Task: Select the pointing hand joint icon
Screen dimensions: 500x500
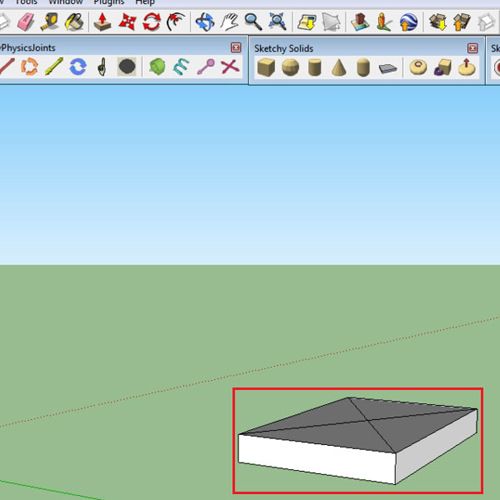Action: (x=102, y=66)
